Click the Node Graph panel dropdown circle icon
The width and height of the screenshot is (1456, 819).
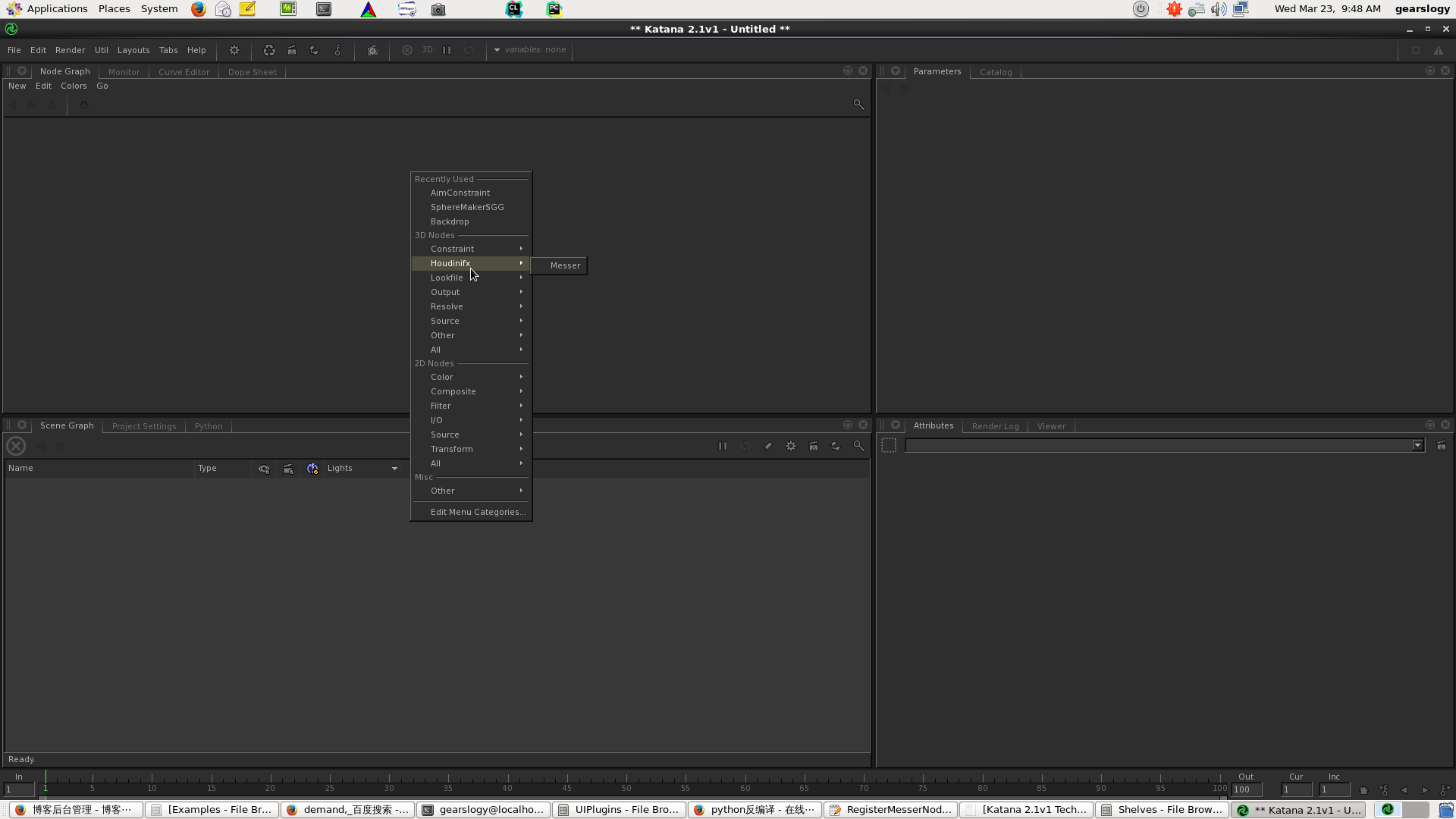point(22,71)
